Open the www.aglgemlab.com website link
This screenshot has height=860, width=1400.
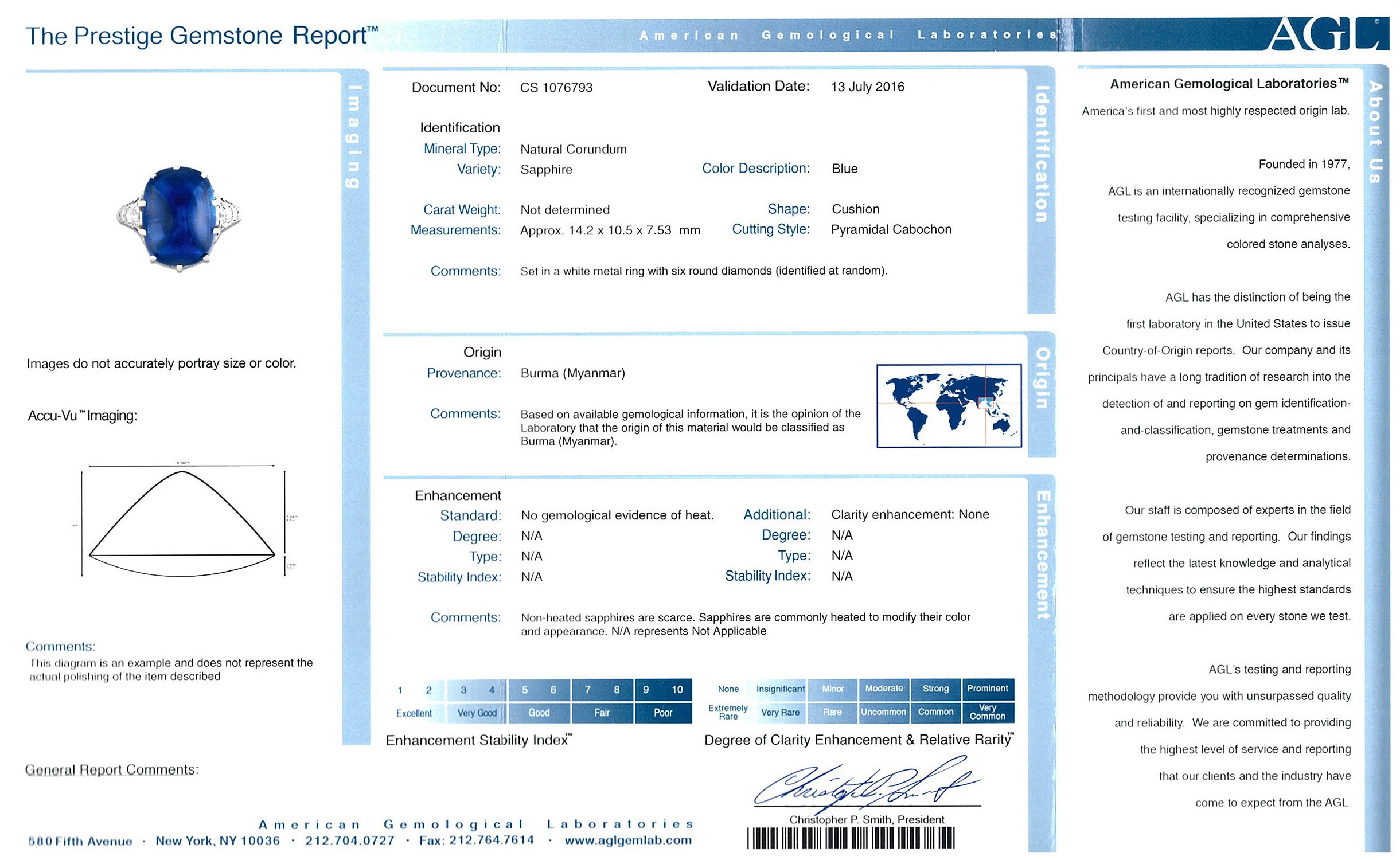(628, 841)
